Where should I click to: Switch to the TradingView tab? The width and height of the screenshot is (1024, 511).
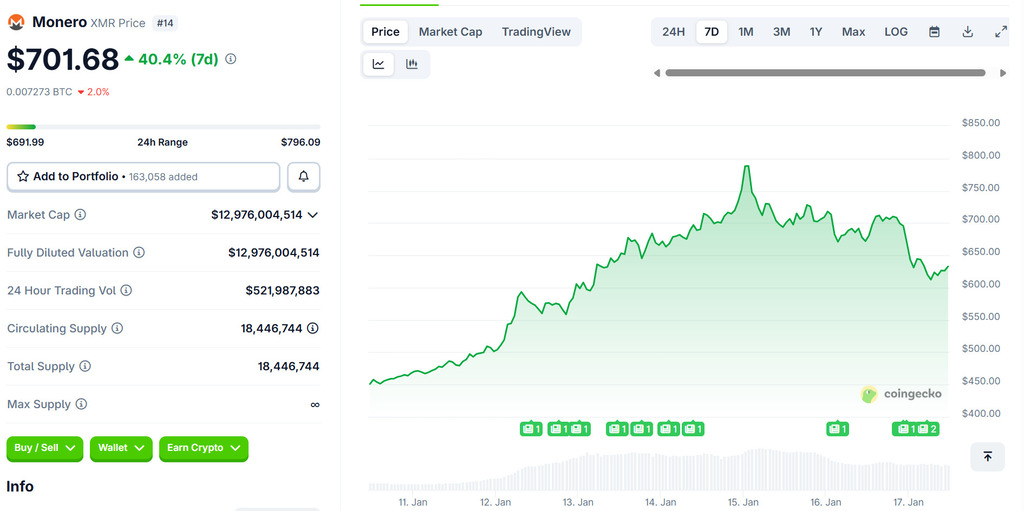536,32
